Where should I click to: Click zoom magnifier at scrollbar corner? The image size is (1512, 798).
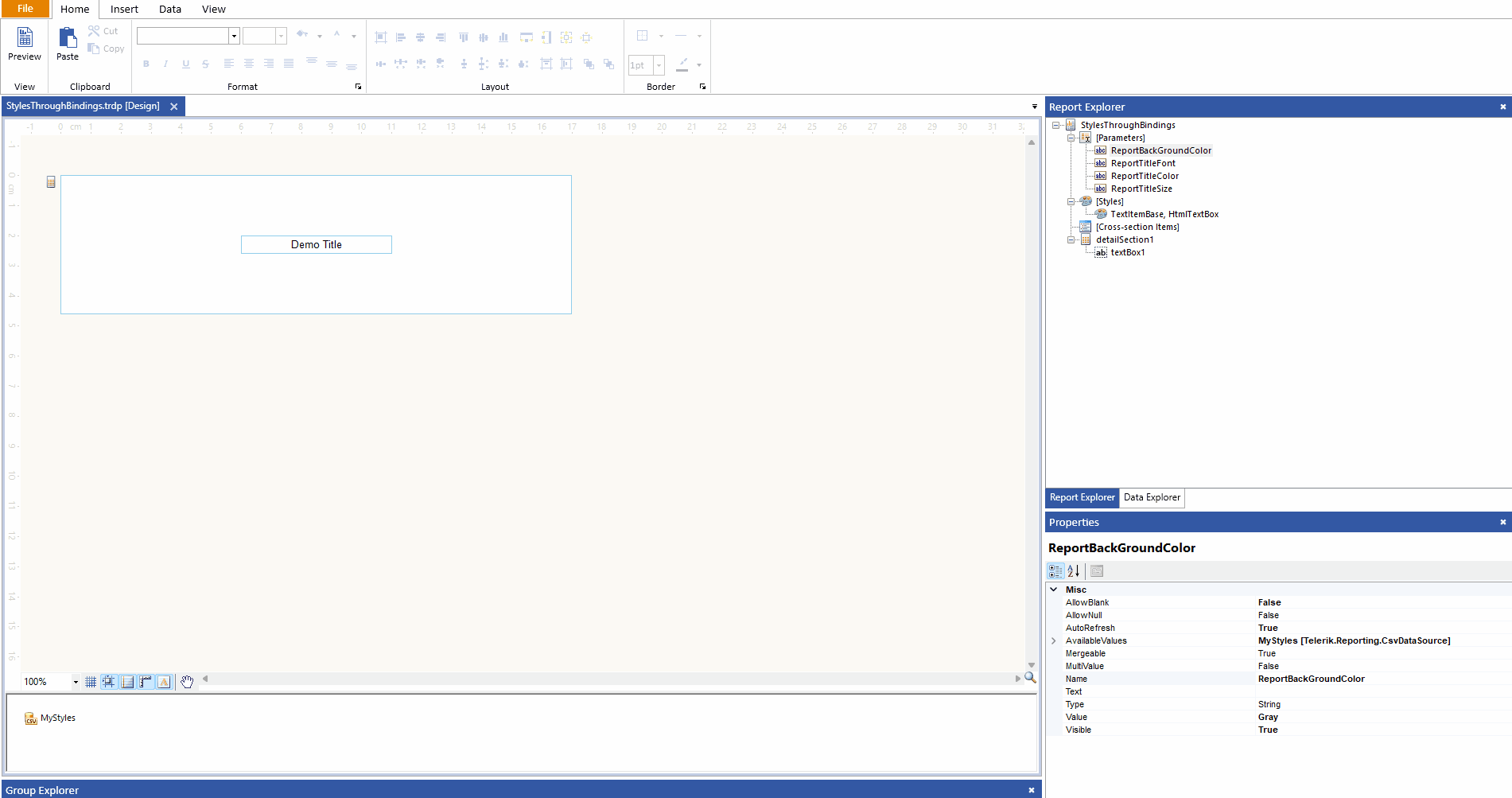[1030, 678]
